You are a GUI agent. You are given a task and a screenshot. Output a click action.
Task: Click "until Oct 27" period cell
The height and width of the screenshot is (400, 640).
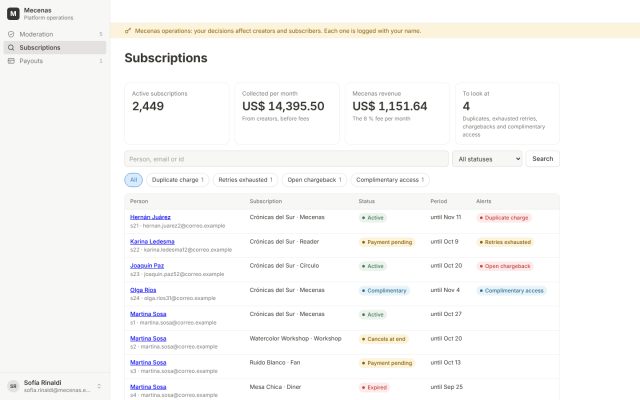coord(446,314)
